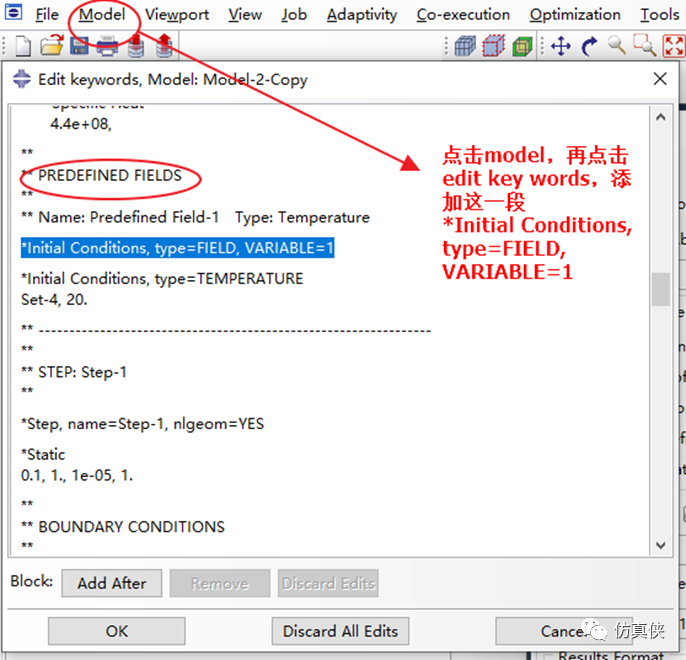Open the Job menu
686x660 pixels.
294,14
